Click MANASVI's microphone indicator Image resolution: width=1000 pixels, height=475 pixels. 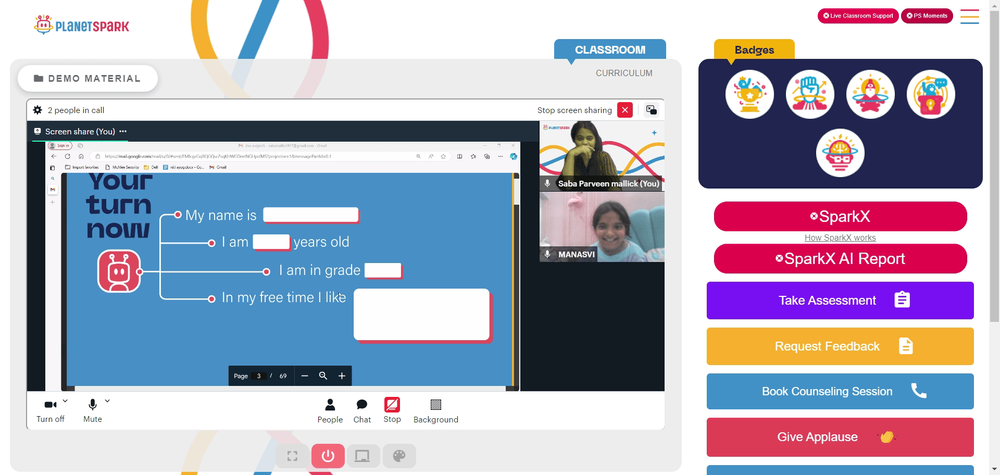(x=547, y=254)
